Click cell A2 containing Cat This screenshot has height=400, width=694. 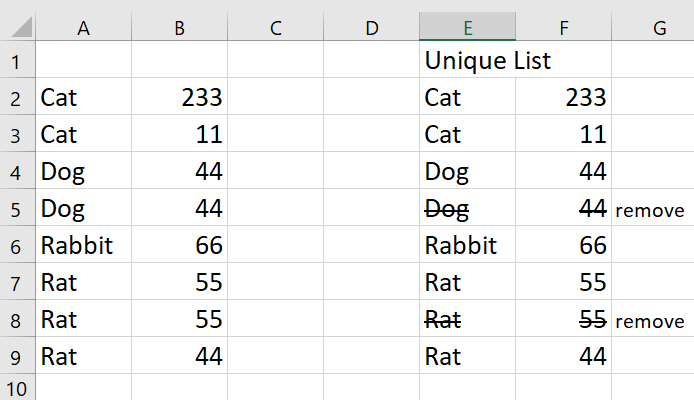pos(84,96)
